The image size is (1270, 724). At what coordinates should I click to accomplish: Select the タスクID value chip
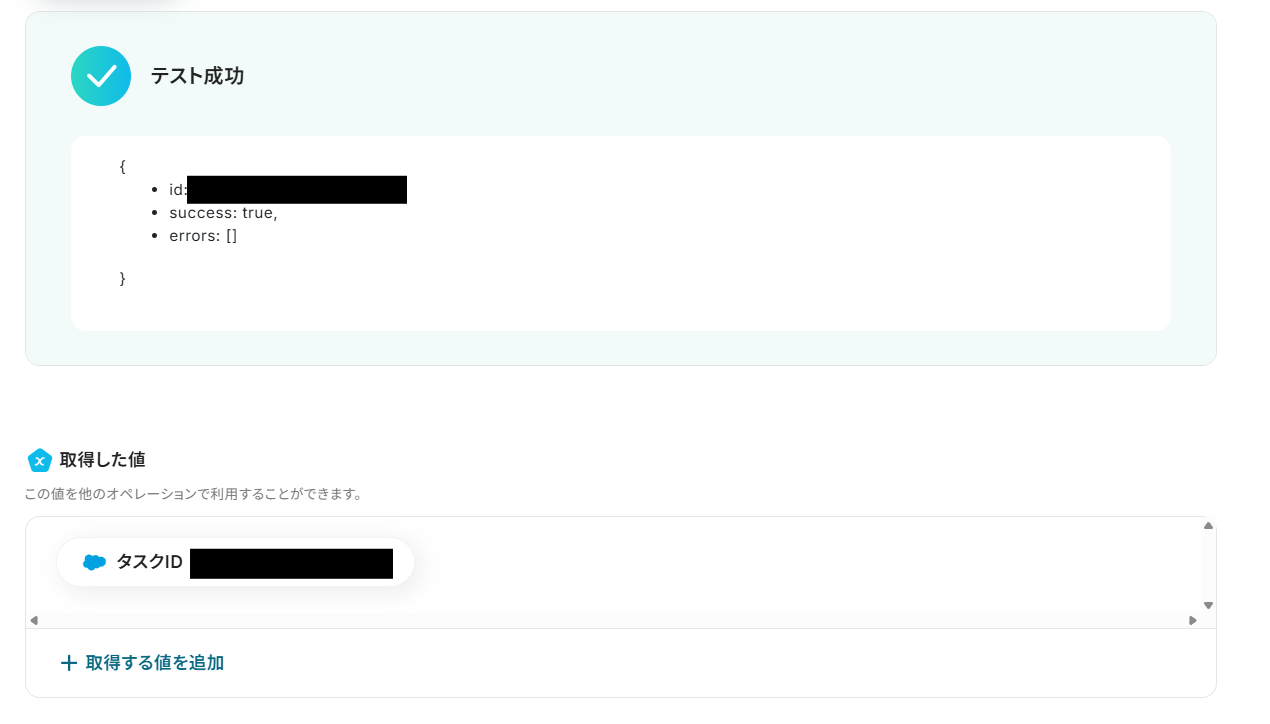click(x=235, y=562)
